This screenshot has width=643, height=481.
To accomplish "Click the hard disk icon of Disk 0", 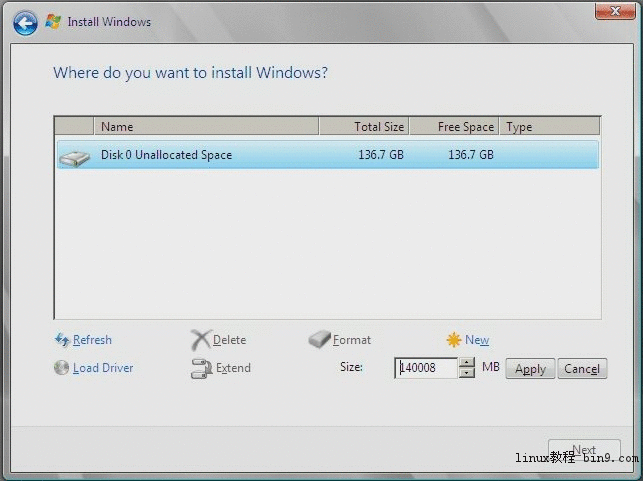I will (x=74, y=158).
